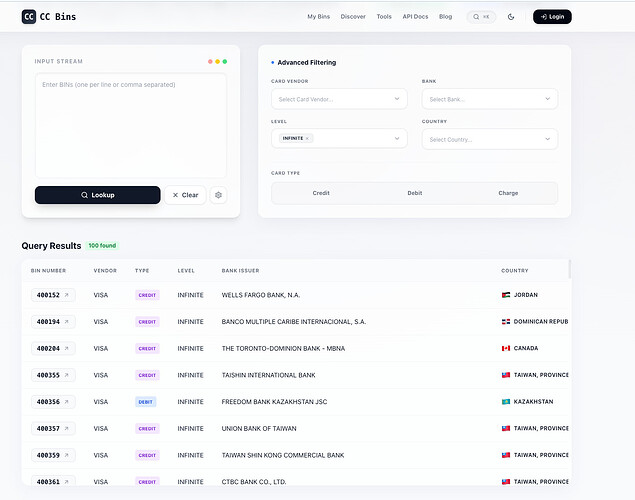Open BIN 400194 details arrow
The width and height of the screenshot is (635, 500).
click(67, 321)
